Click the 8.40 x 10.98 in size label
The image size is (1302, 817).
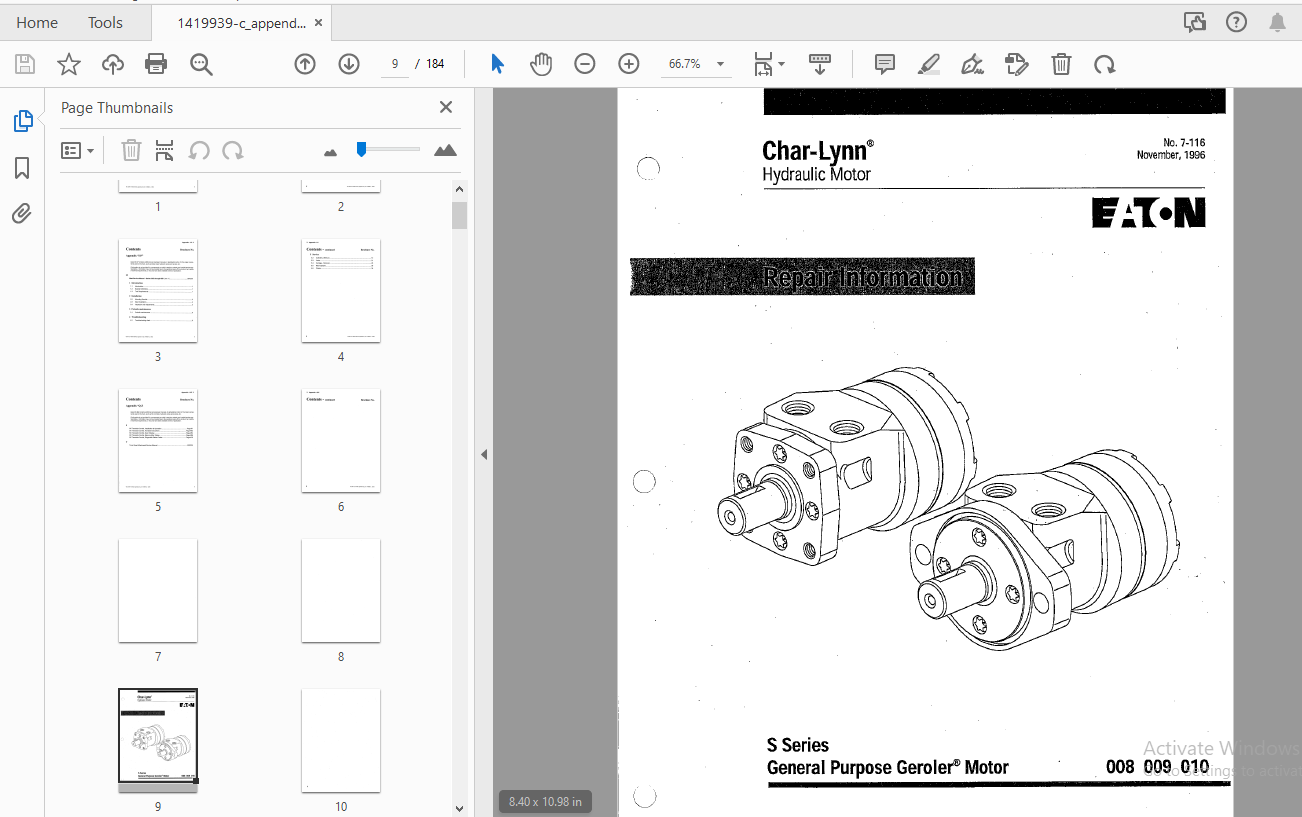[x=545, y=801]
